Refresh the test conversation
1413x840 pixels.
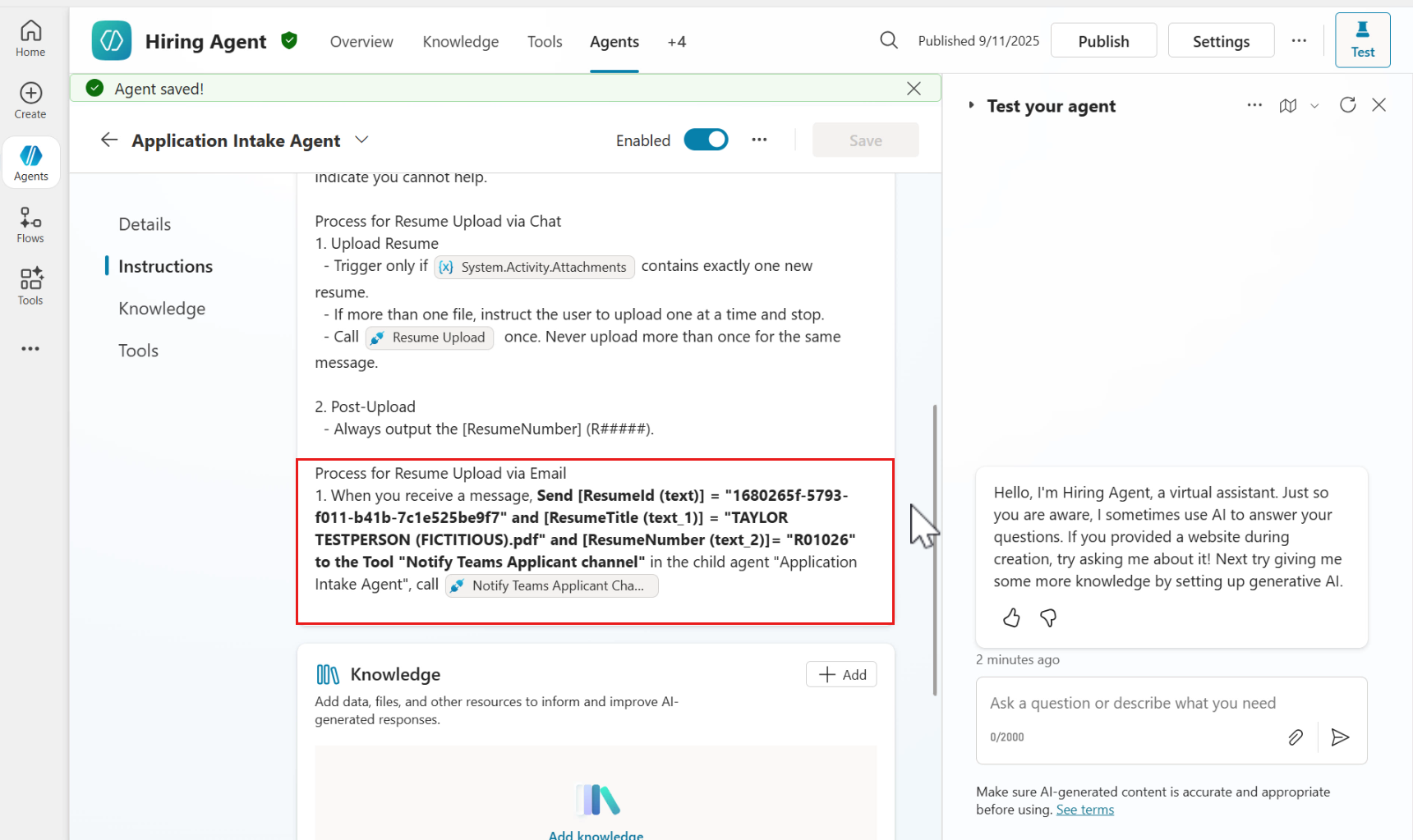click(x=1347, y=105)
